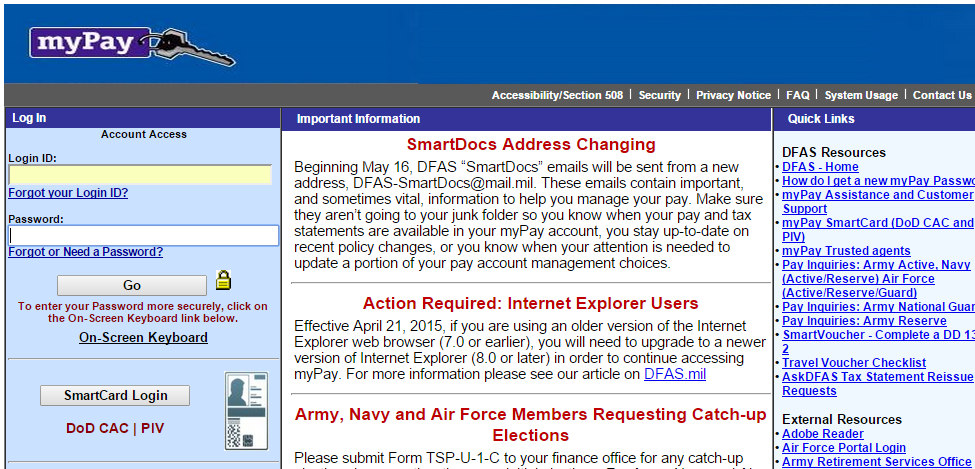Open Pay Inquiries: Army Reserve link
Screen dimensions: 975x469
coord(864,321)
